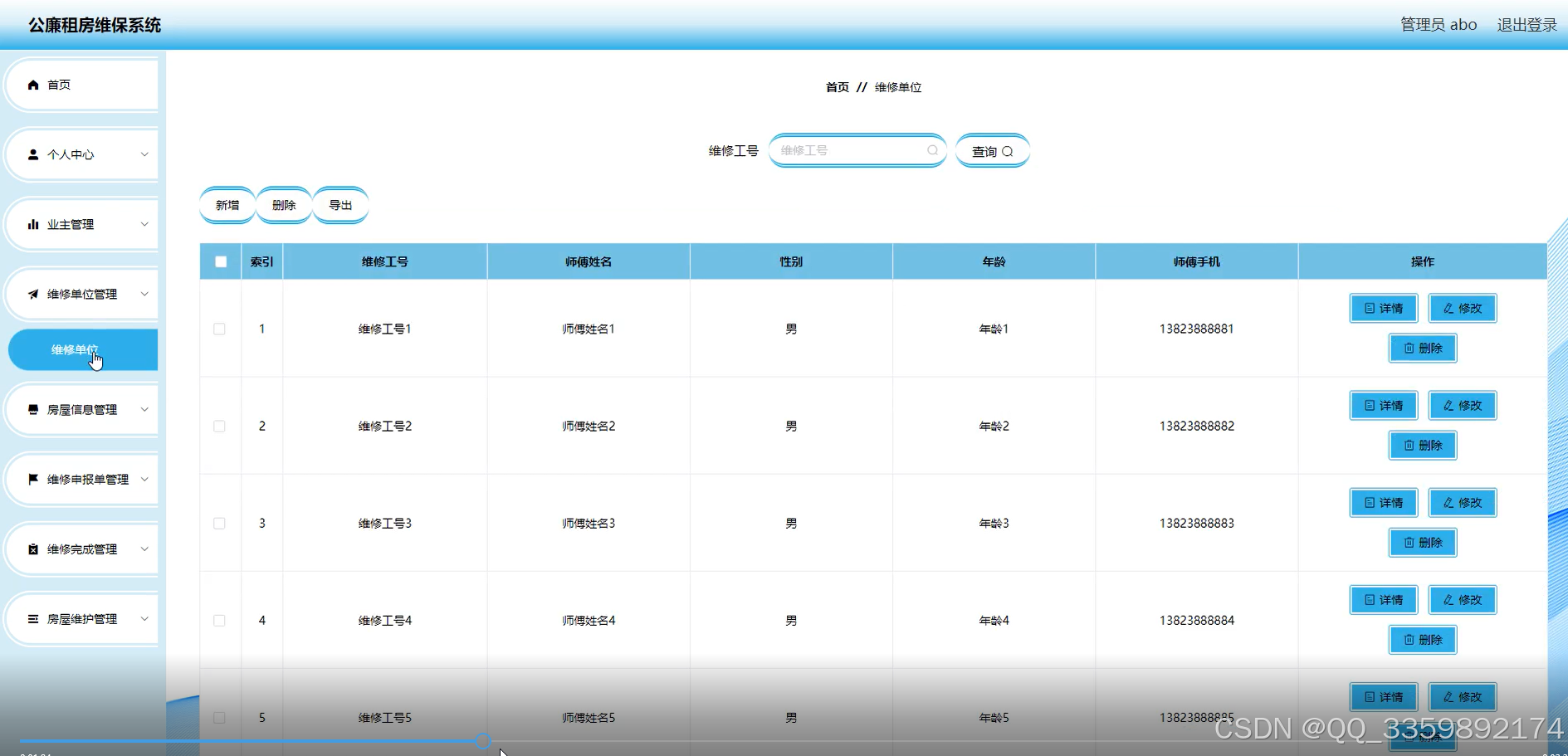Click the home icon beside 首页
Screen dimensions: 1568x756
coord(33,85)
